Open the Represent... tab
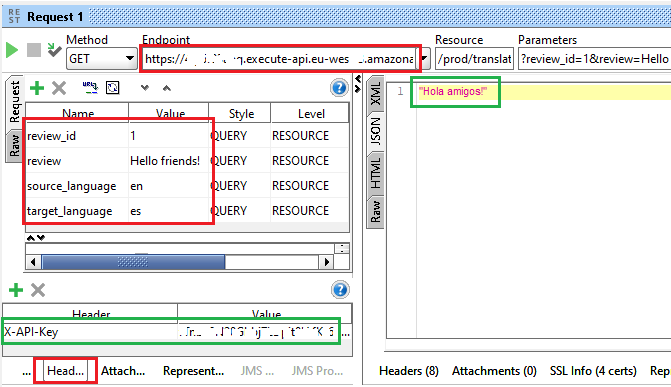The width and height of the screenshot is (671, 387). (x=193, y=371)
